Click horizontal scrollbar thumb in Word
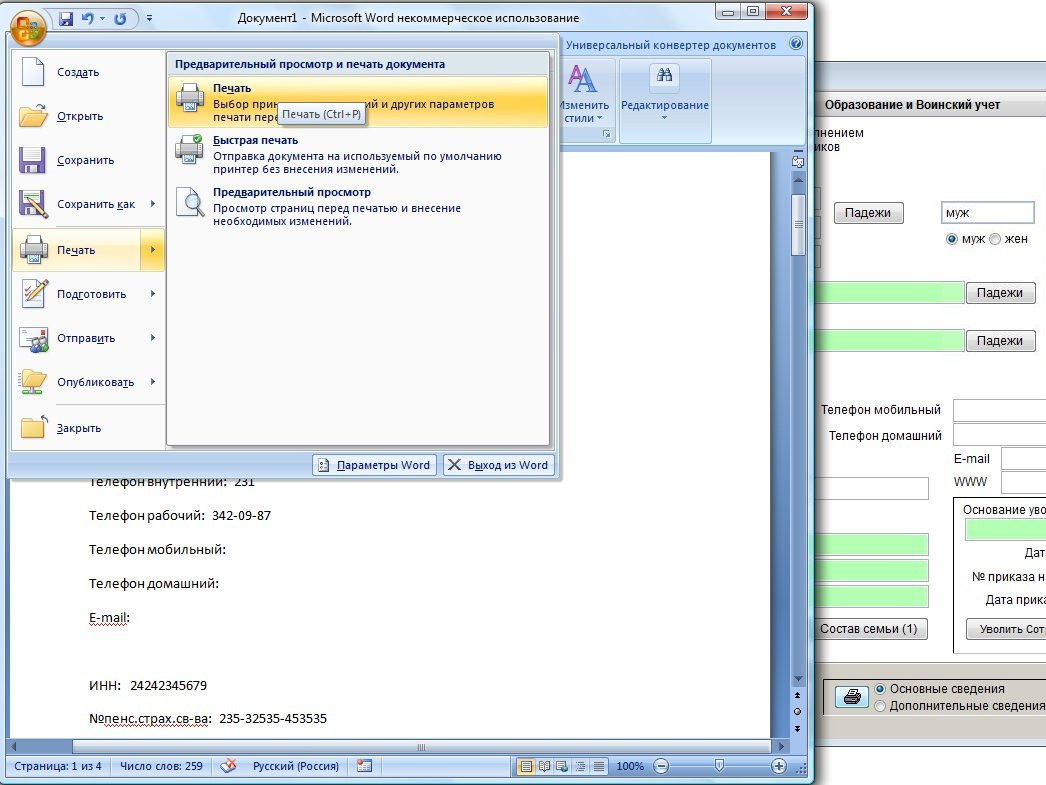The height and width of the screenshot is (785, 1046). pos(421,747)
